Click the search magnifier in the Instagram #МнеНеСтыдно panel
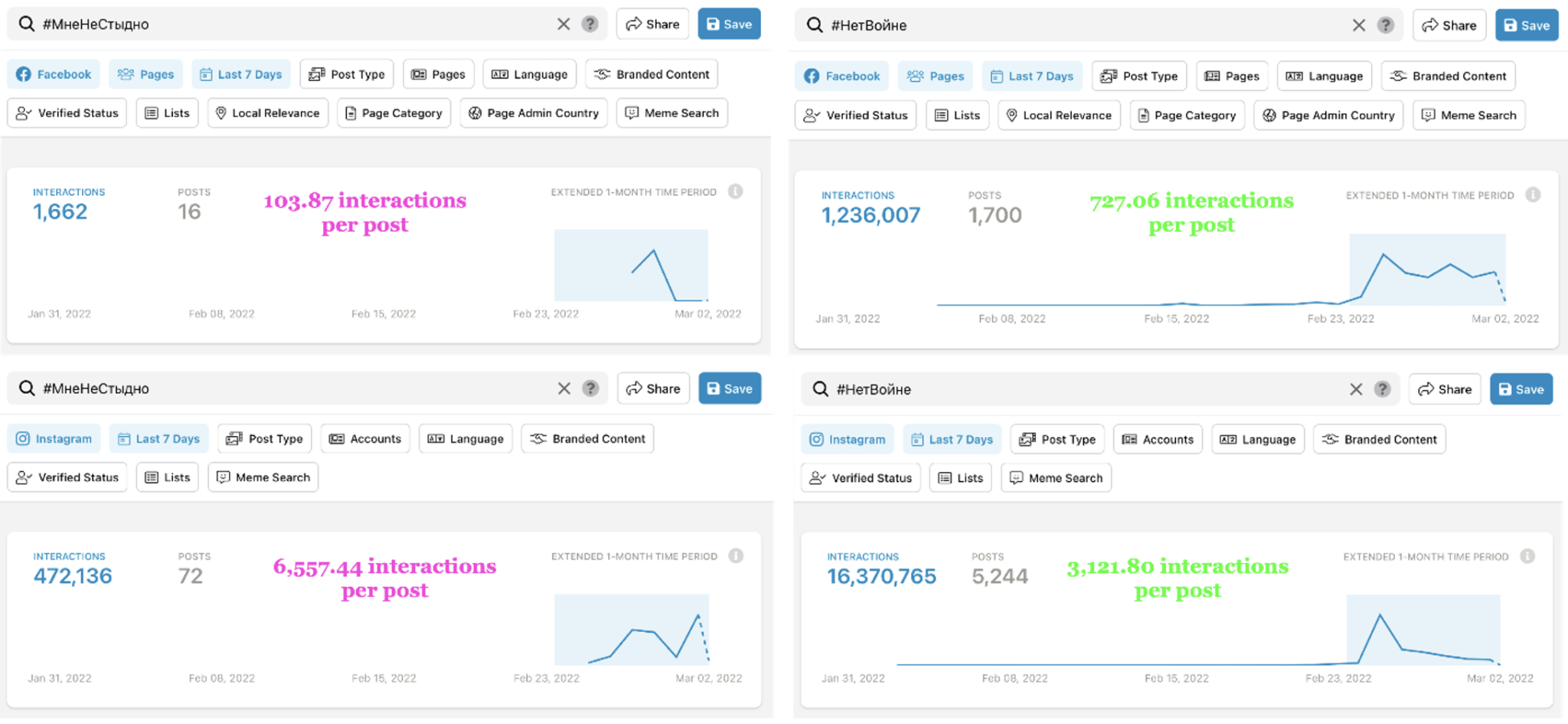The width and height of the screenshot is (1568, 724). [x=27, y=388]
